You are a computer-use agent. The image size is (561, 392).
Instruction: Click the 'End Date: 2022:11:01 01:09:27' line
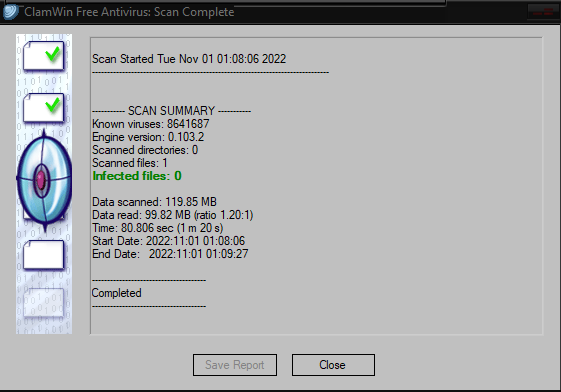[x=170, y=254]
